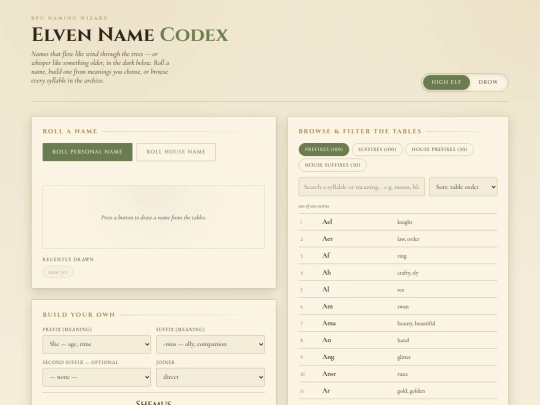The height and width of the screenshot is (405, 540).
Task: Open the Sort: table order dropdown
Action: pyautogui.click(x=463, y=187)
